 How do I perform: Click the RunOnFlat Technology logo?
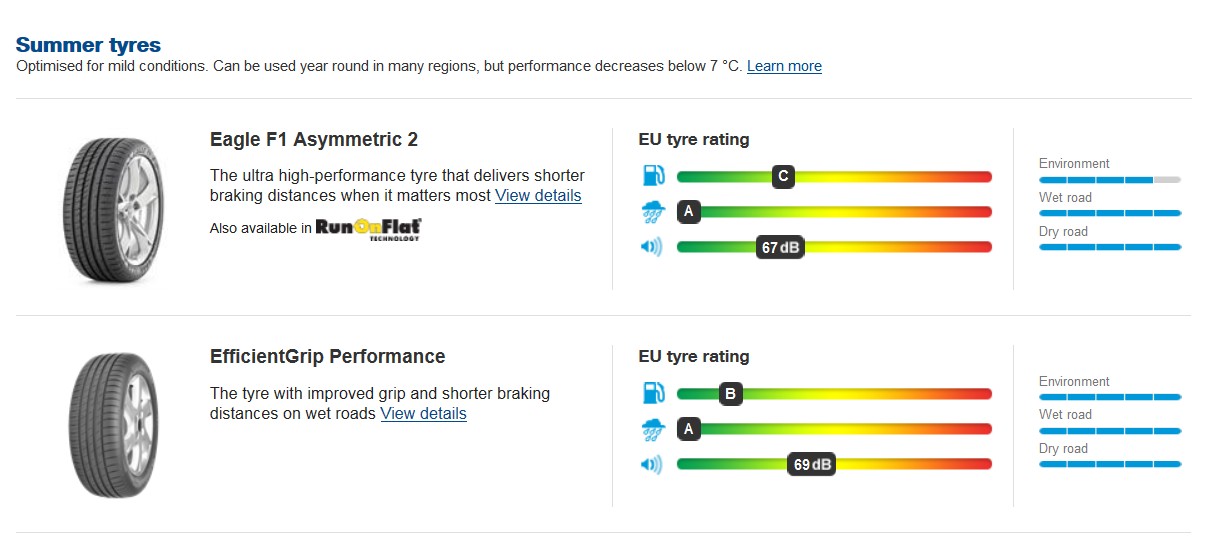pos(368,229)
